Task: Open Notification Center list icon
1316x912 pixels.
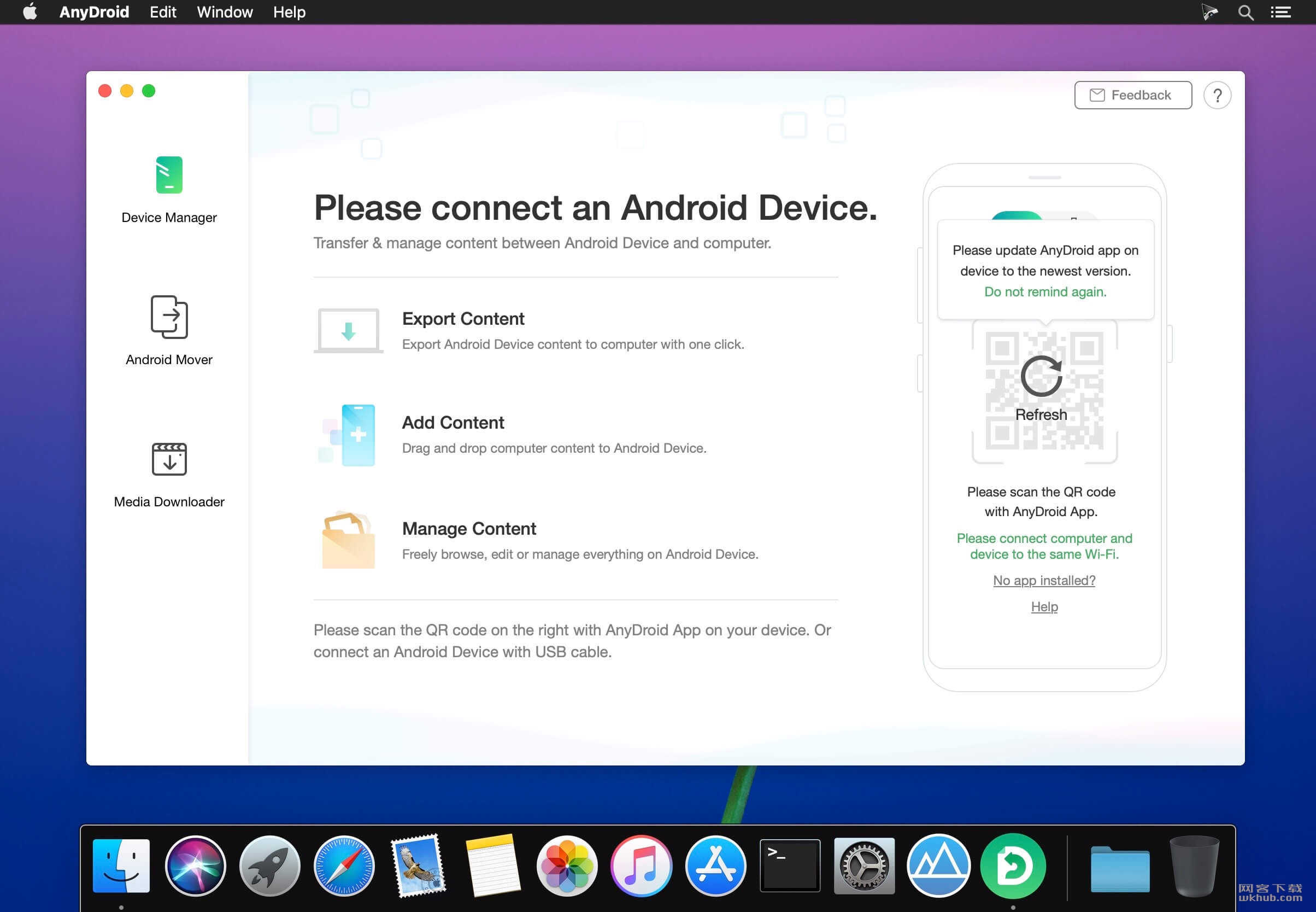Action: tap(1280, 12)
